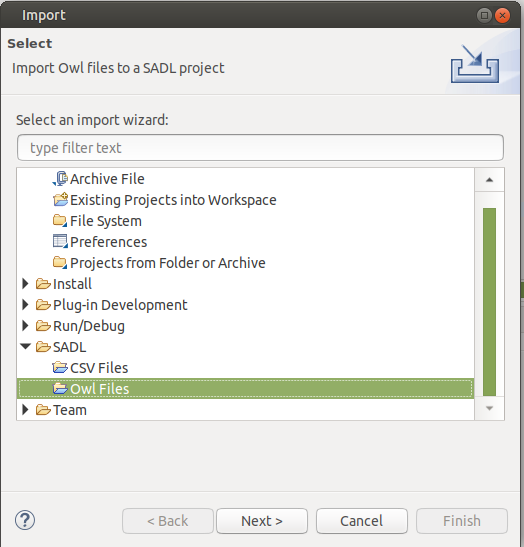Expand the Install category
Image resolution: width=524 pixels, height=547 pixels.
coord(25,284)
